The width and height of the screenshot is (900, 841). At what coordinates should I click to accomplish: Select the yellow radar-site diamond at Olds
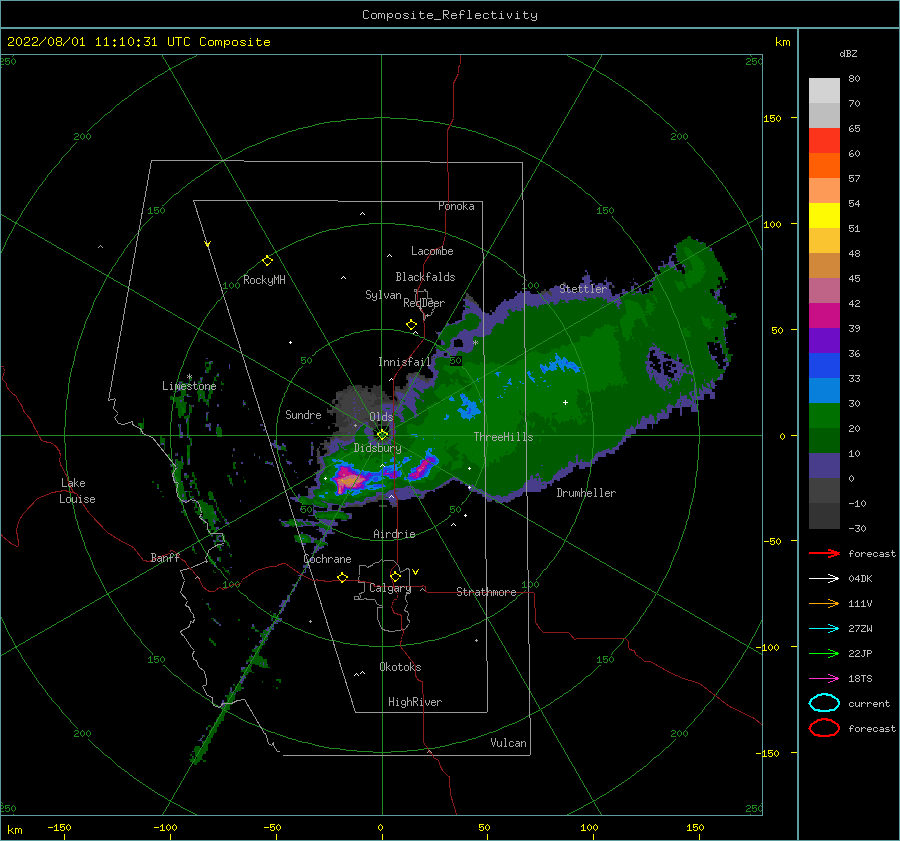pyautogui.click(x=382, y=435)
